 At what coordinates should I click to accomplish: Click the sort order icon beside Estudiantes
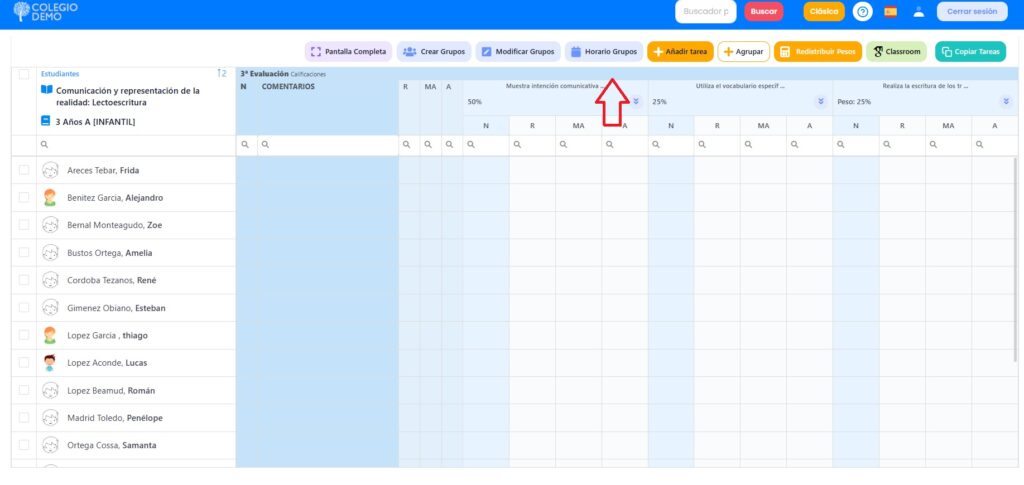pos(221,73)
